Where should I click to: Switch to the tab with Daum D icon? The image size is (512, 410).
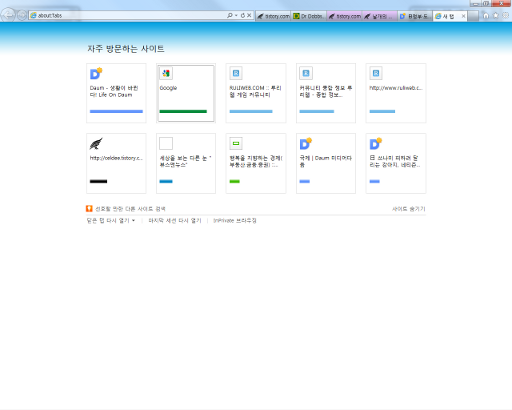415,16
